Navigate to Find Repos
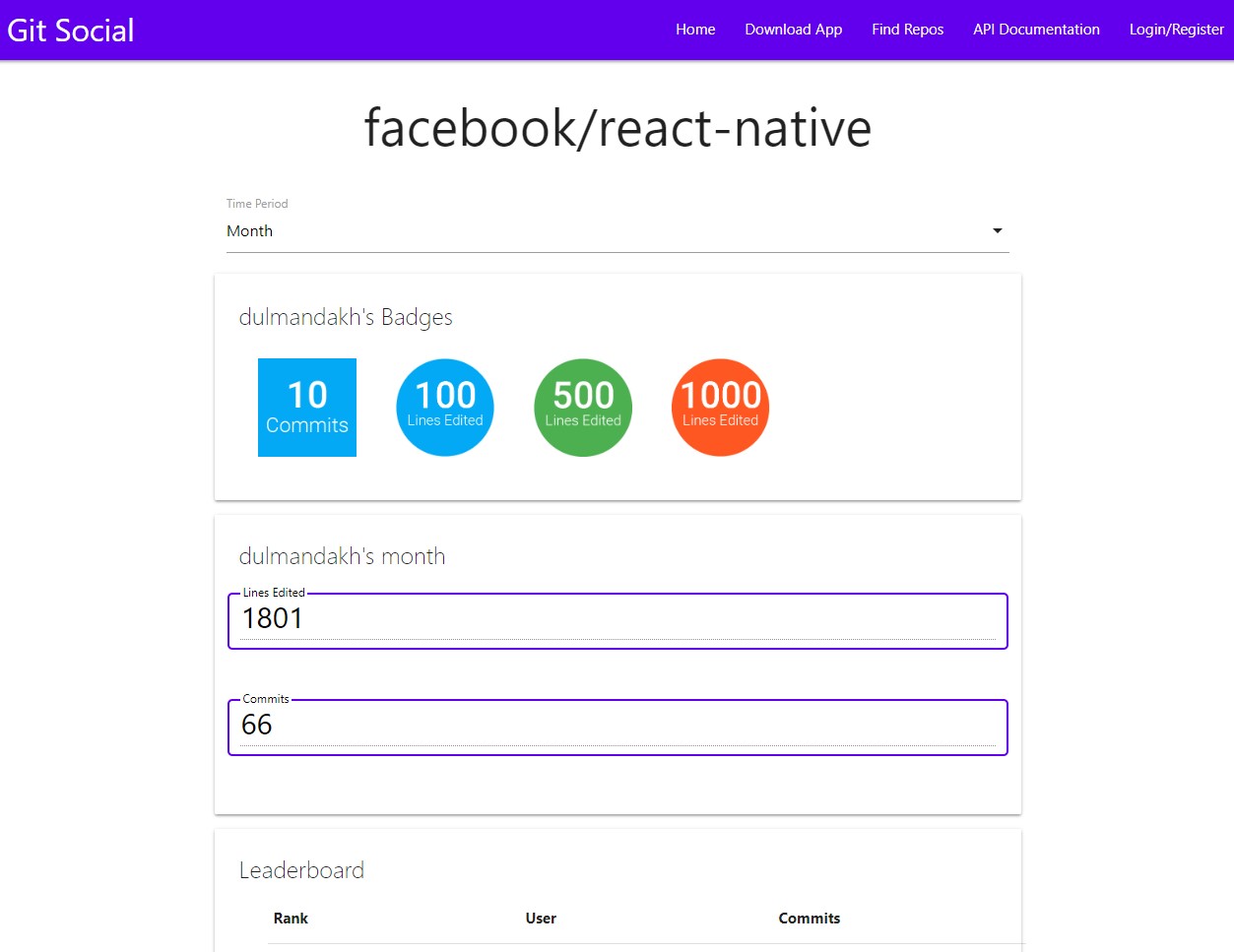The width and height of the screenshot is (1234, 952). [908, 30]
